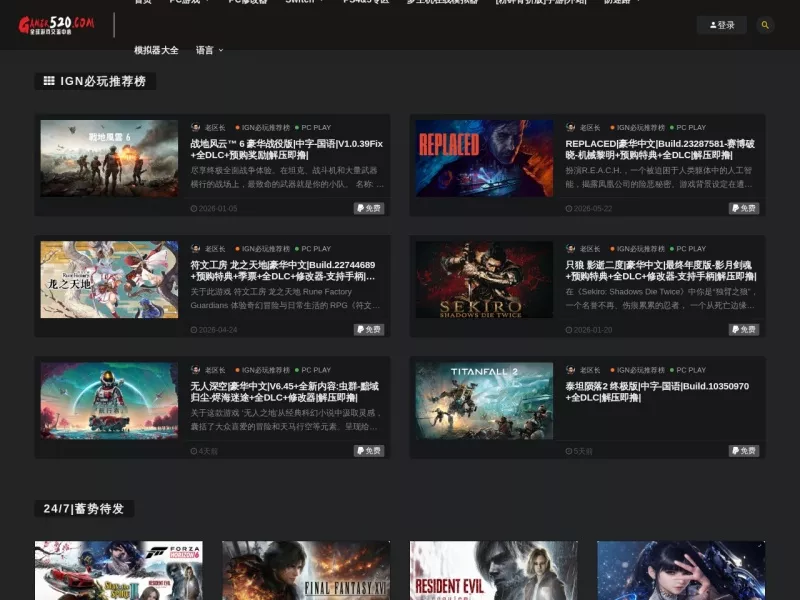Click the 战地风云 6 description excerpt
The image size is (800, 600).
click(x=287, y=177)
